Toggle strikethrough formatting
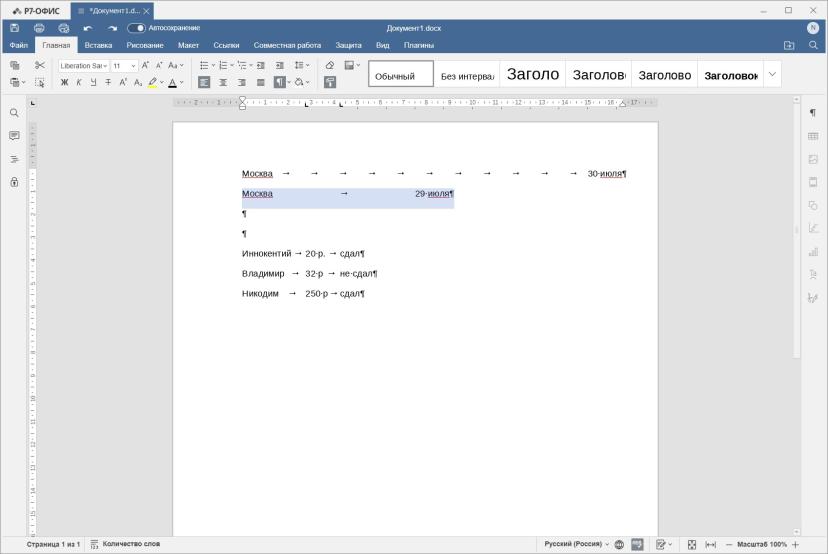Viewport: 828px width, 554px height. 108,82
